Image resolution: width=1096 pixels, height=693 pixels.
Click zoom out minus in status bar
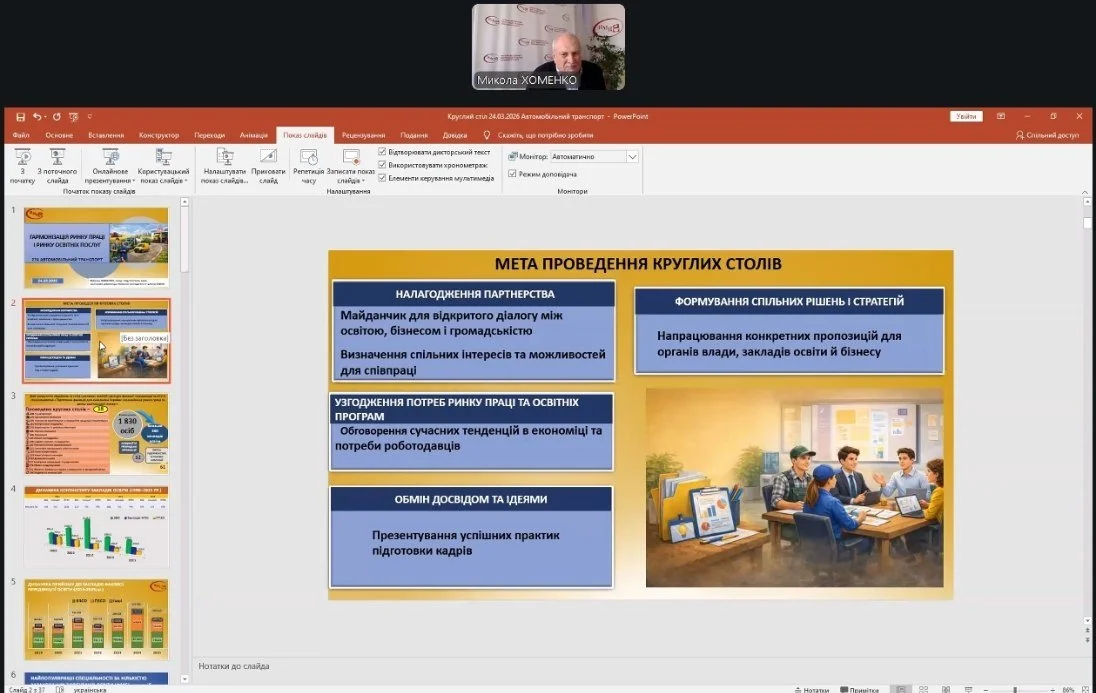pos(986,690)
